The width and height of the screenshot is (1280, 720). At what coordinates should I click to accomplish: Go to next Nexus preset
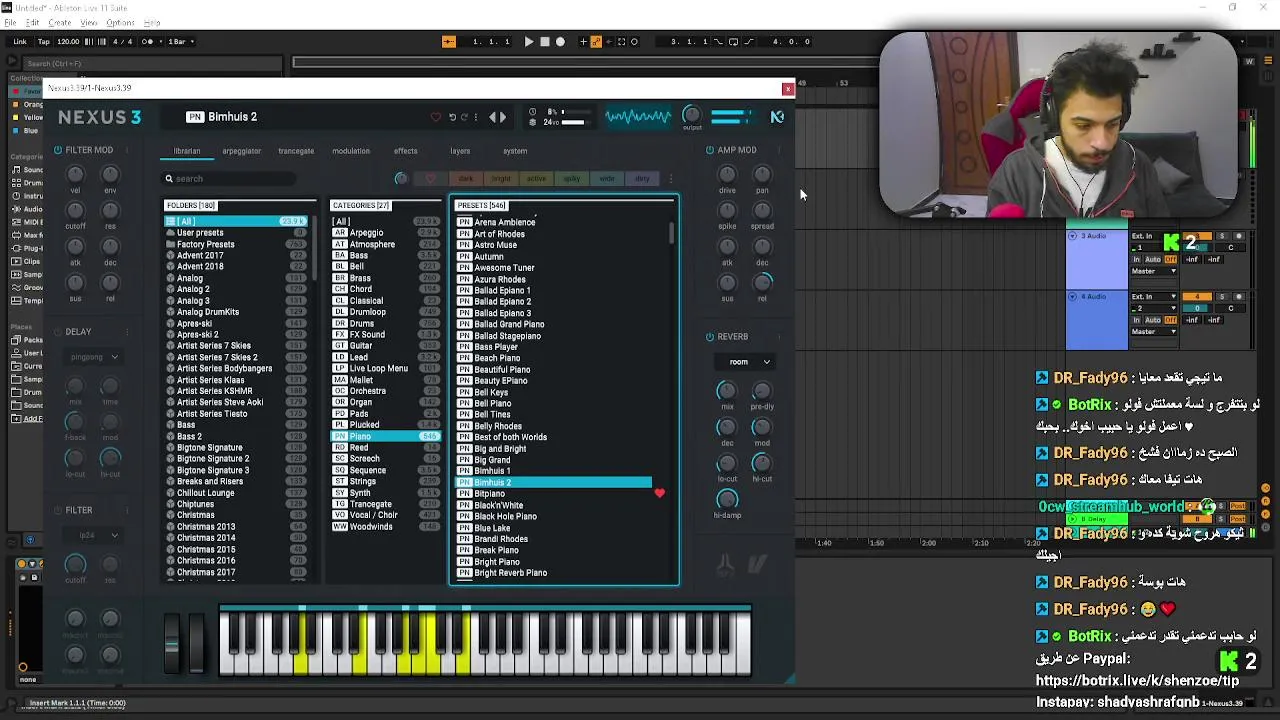pos(502,117)
